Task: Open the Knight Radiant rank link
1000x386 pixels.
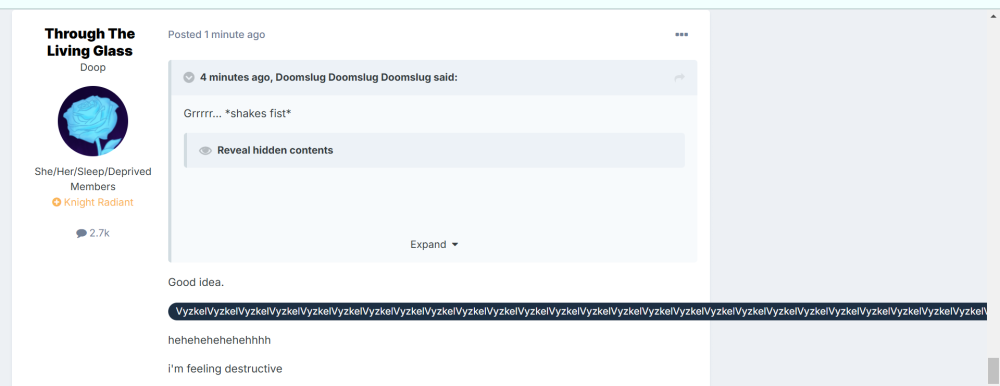Action: point(93,202)
